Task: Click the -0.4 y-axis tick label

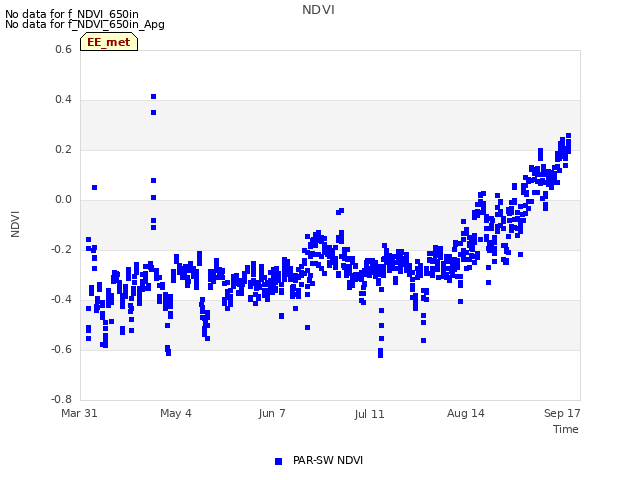Action: [x=61, y=300]
